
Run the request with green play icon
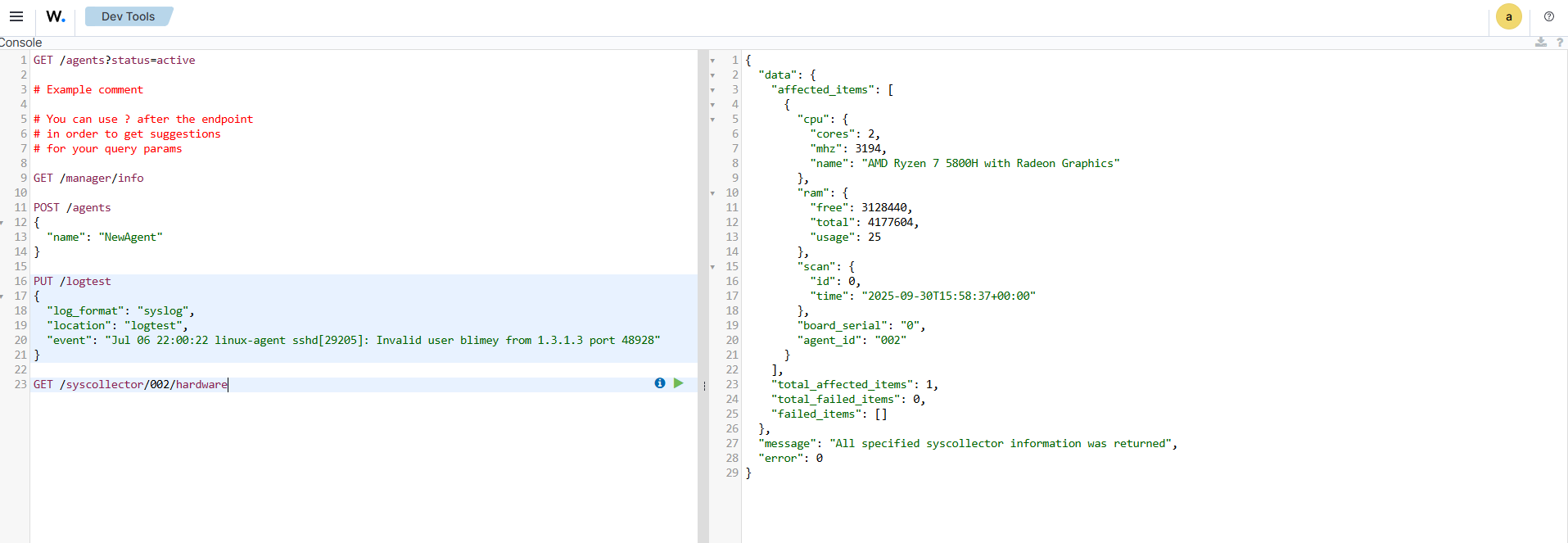(x=678, y=383)
